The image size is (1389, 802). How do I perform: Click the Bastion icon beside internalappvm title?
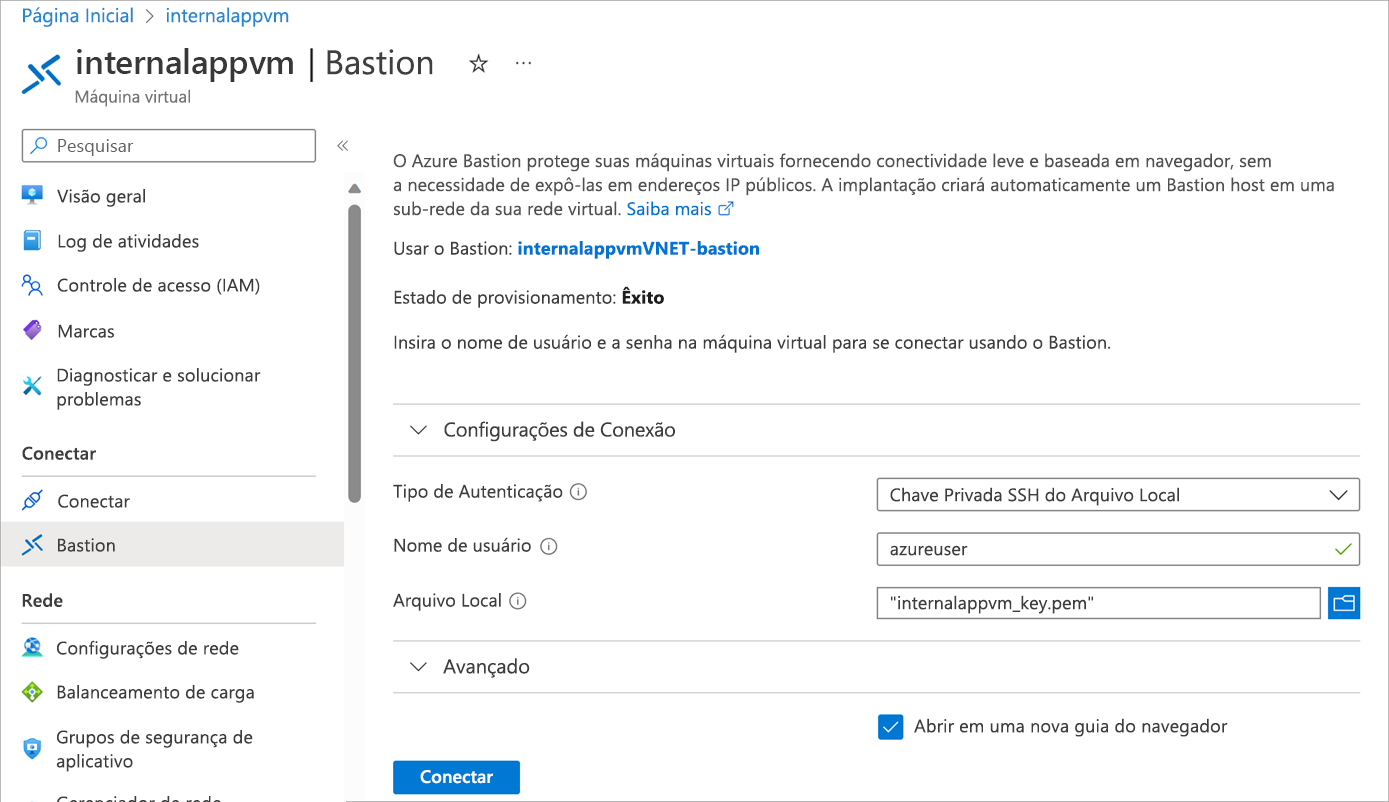(42, 75)
